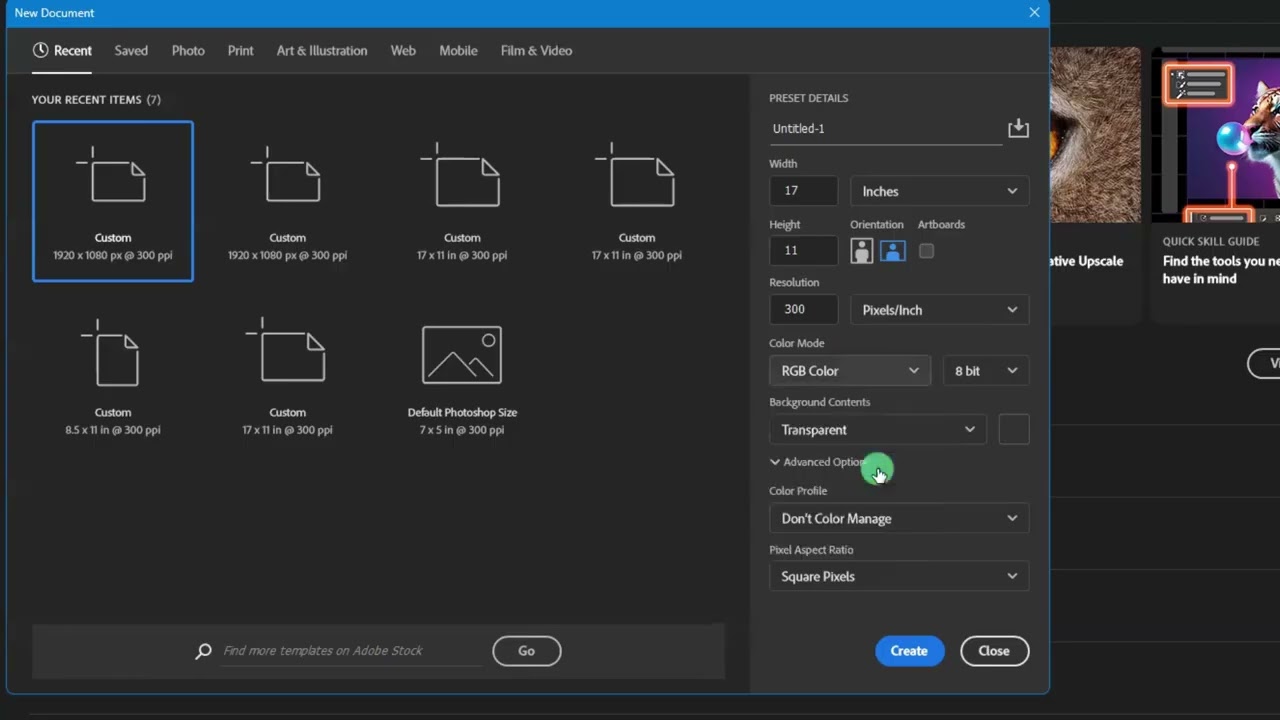Open the 8 bit depth dropdown

[986, 371]
